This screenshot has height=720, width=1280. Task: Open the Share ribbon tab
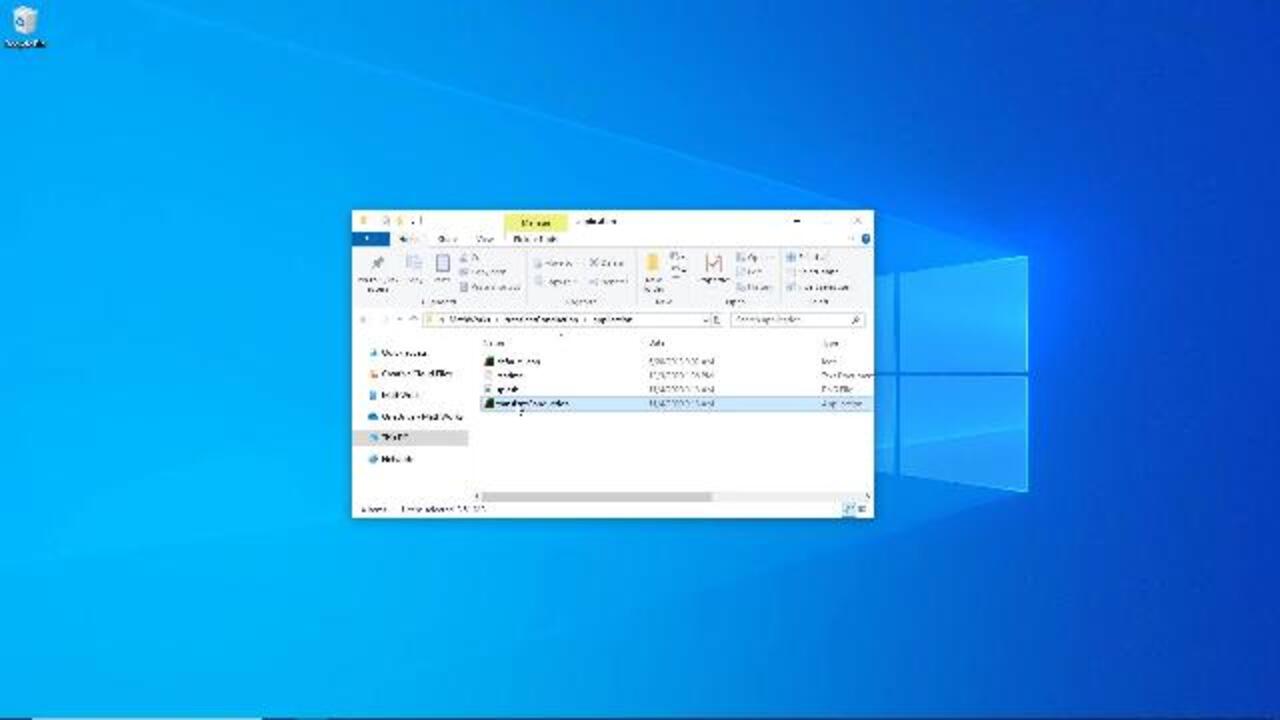[448, 239]
